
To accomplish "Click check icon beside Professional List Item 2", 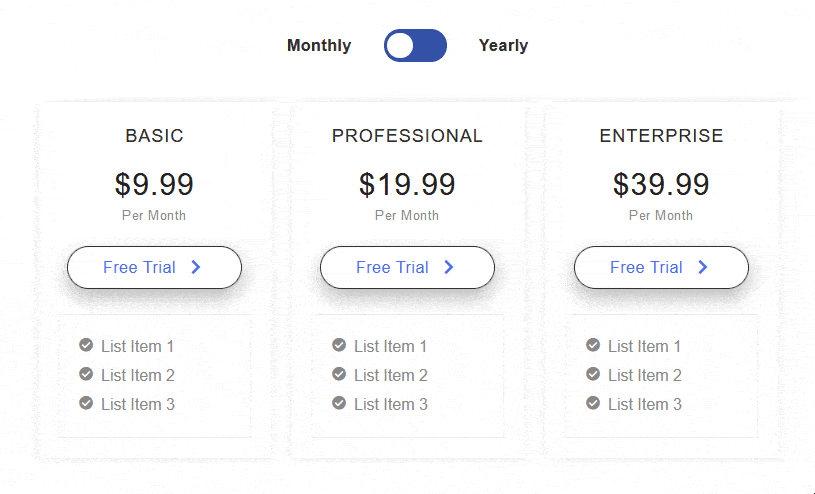I will point(339,374).
